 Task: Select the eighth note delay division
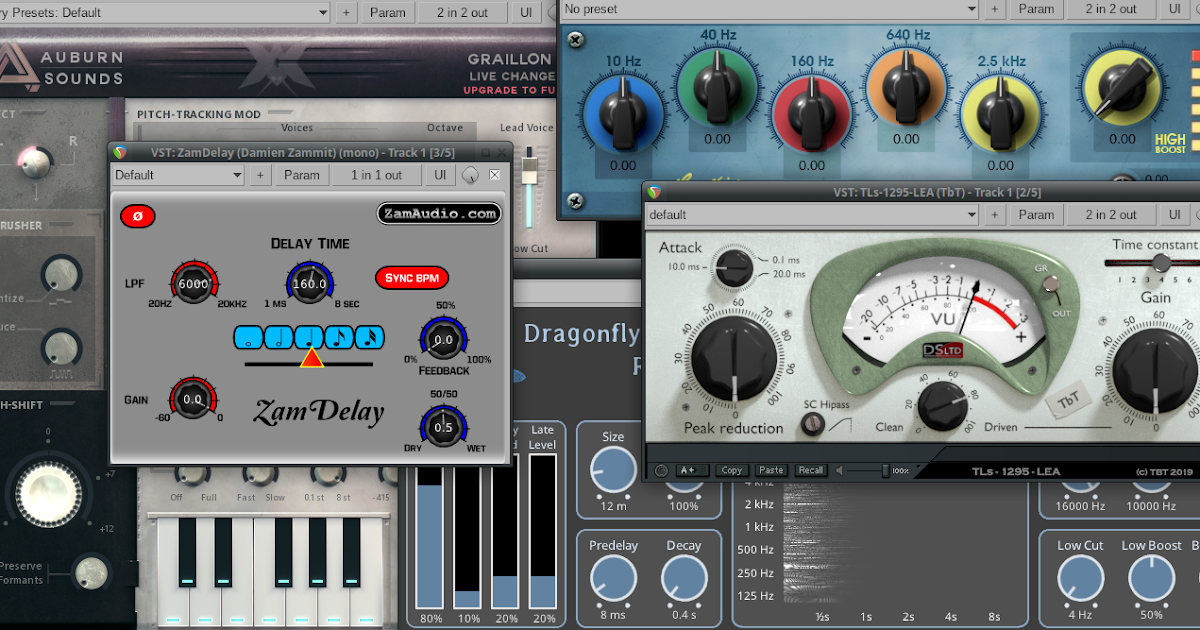tap(340, 338)
